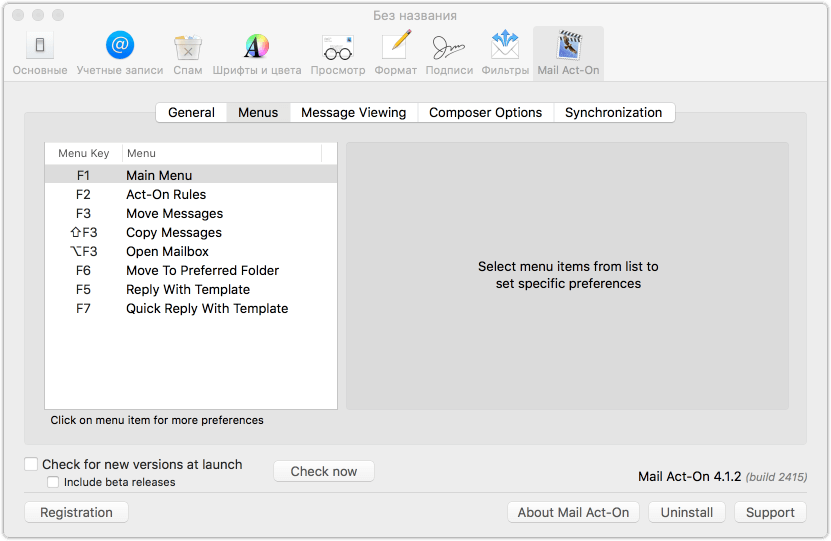Switch to the Synchronization tab
Screen dimensions: 831x541
point(613,112)
